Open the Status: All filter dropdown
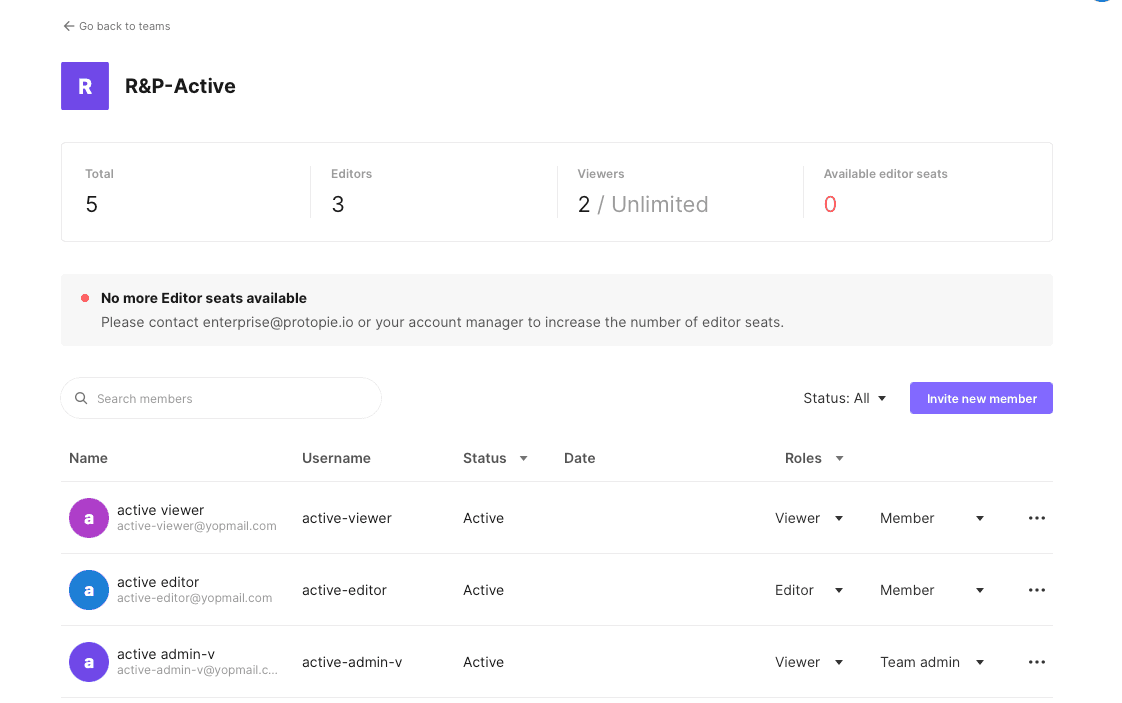This screenshot has width=1122, height=703. 845,398
